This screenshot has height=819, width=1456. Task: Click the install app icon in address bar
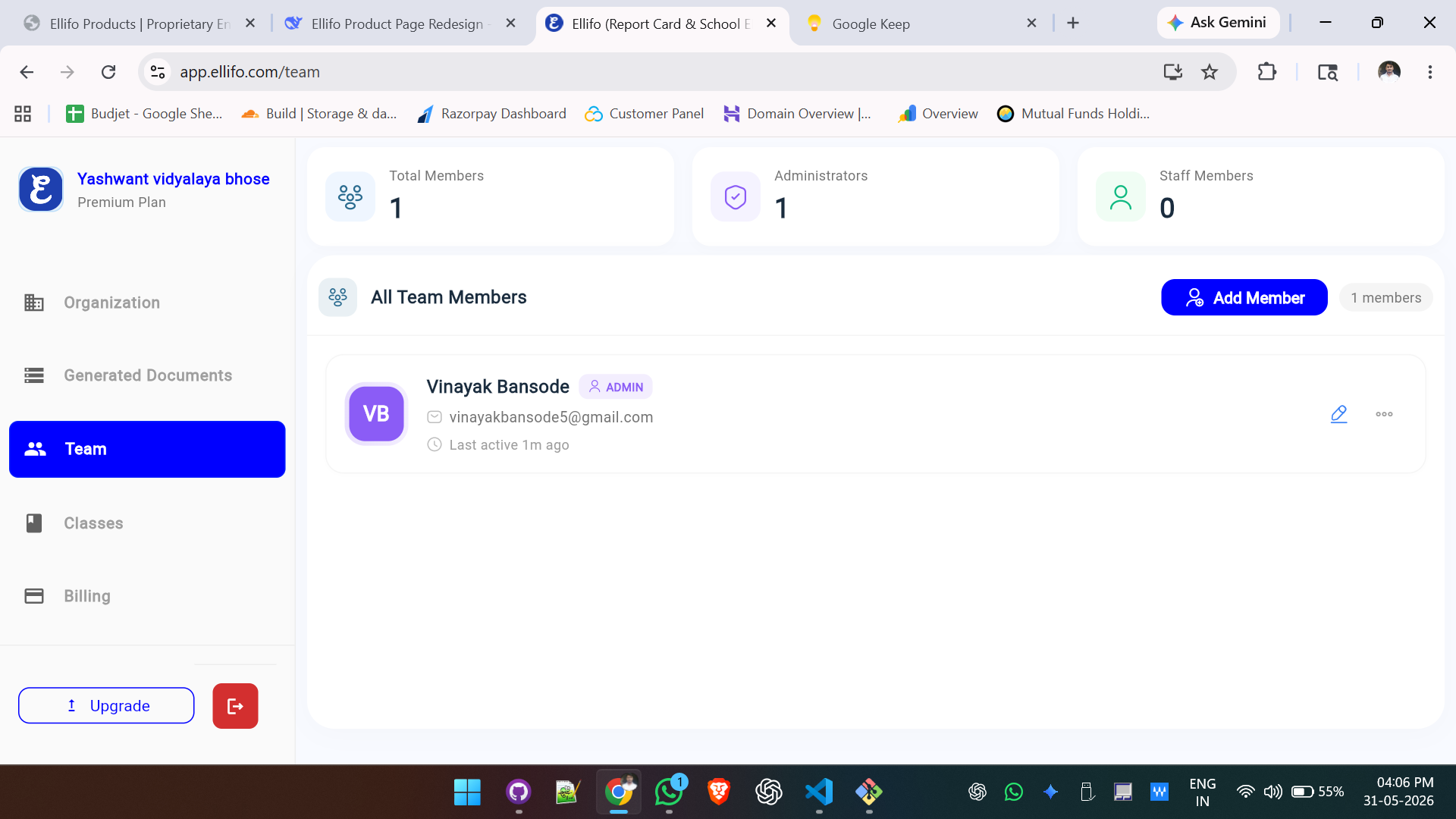click(1173, 72)
